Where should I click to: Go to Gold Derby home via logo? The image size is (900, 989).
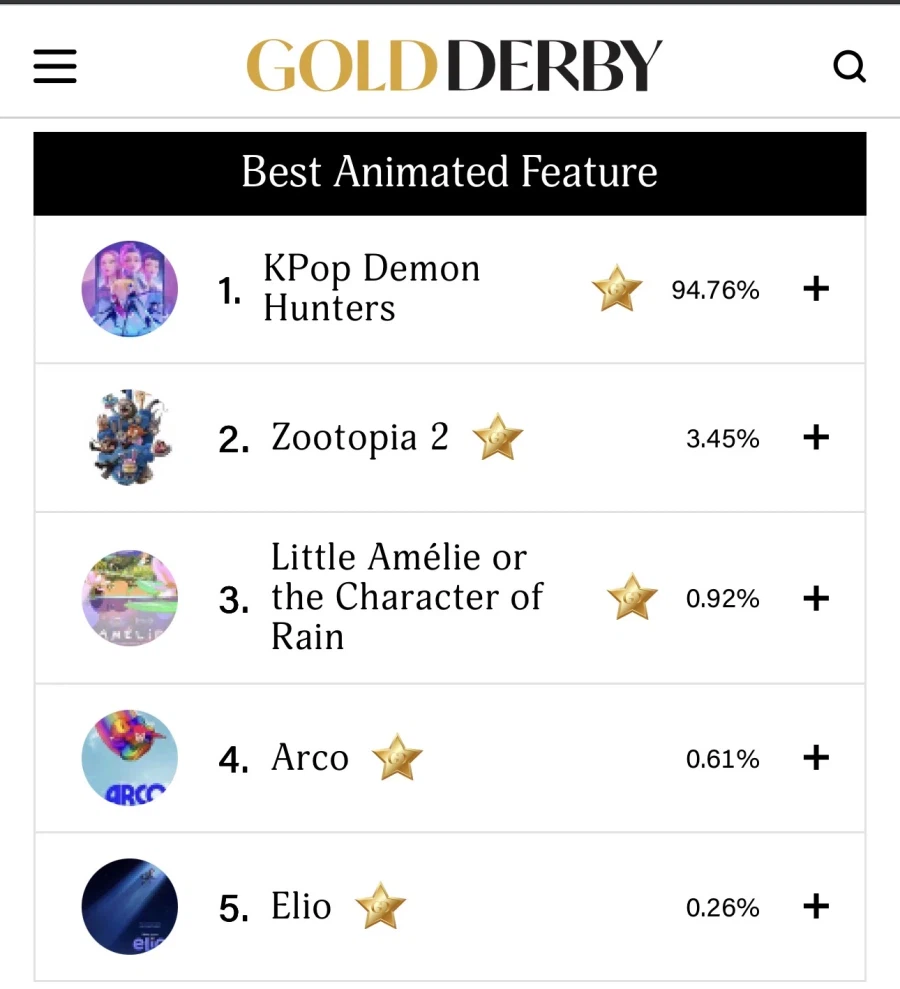tap(454, 66)
